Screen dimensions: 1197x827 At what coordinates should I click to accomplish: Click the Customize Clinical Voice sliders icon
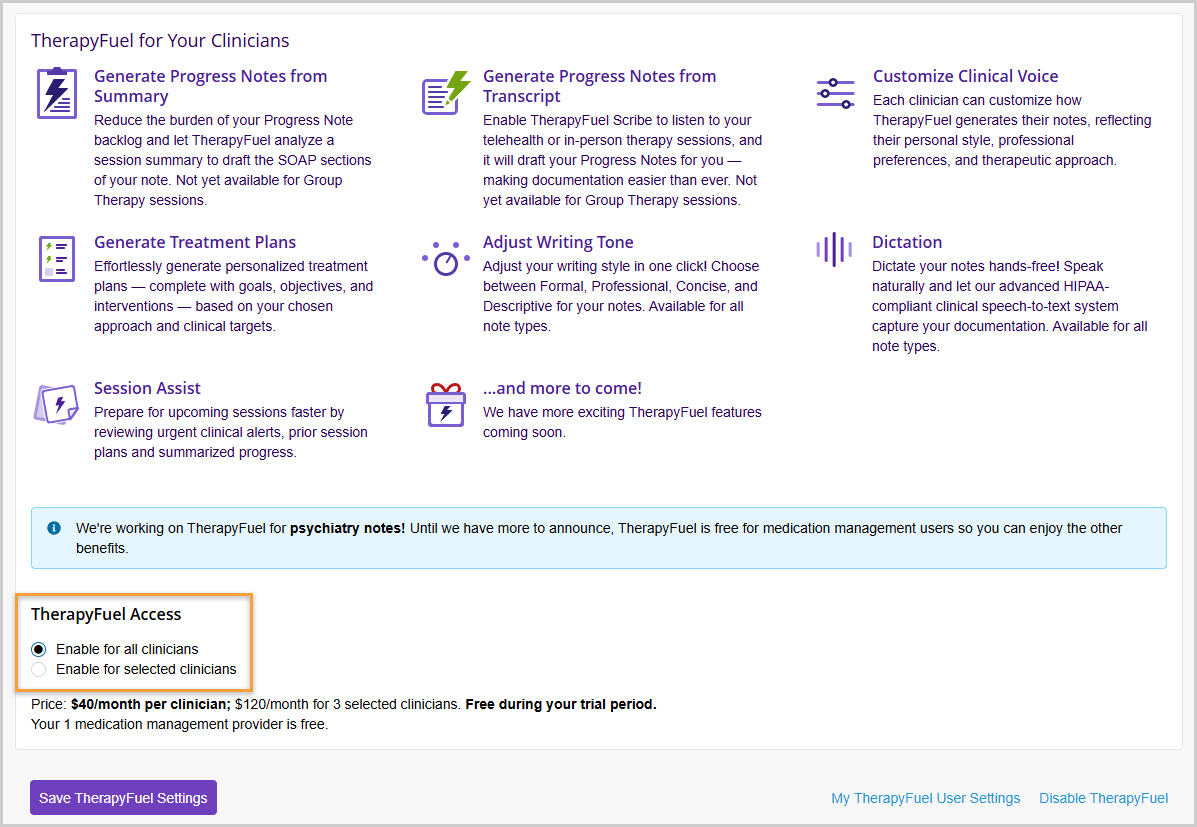835,93
